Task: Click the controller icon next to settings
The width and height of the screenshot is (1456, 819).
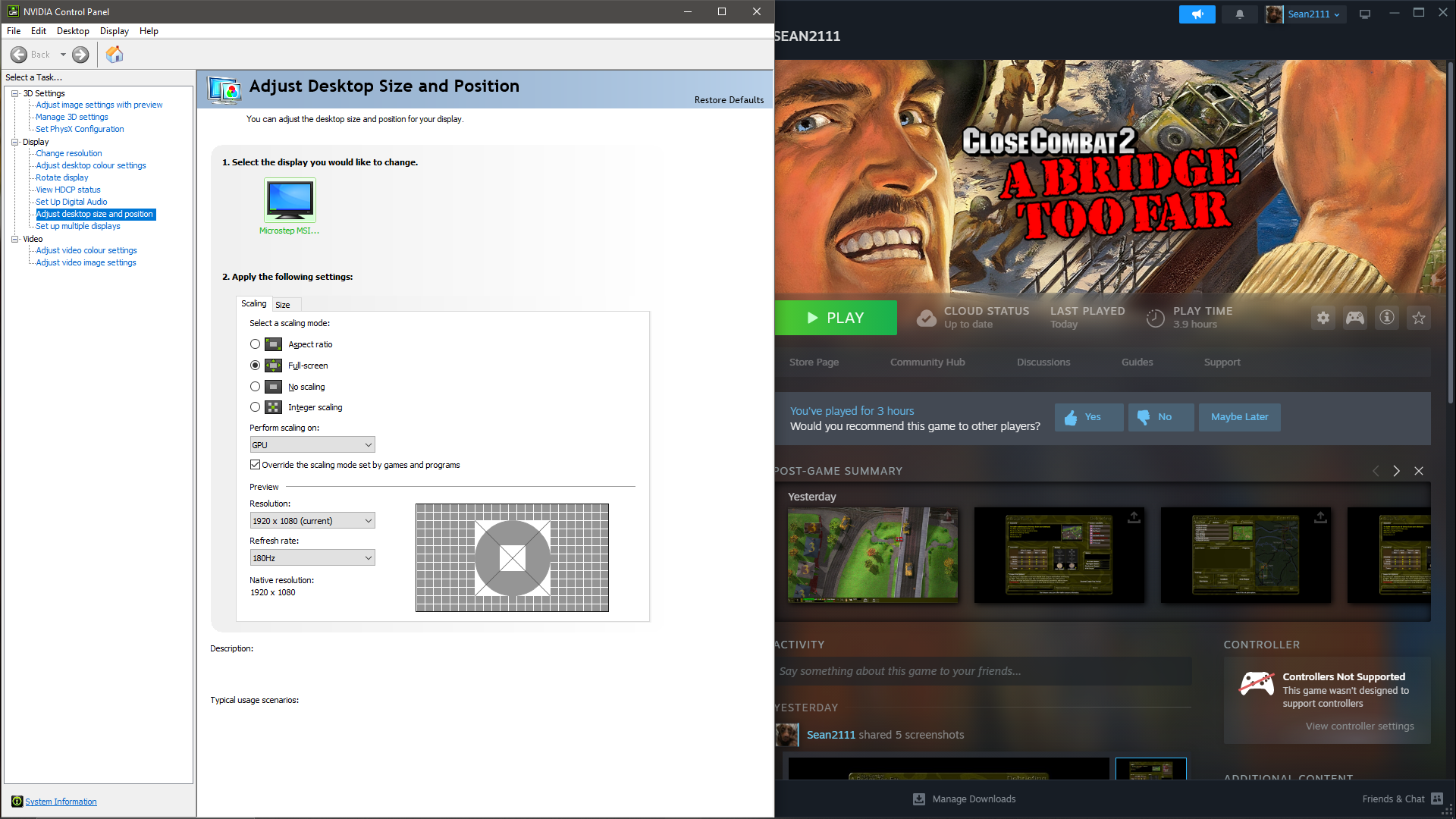Action: pyautogui.click(x=1354, y=318)
